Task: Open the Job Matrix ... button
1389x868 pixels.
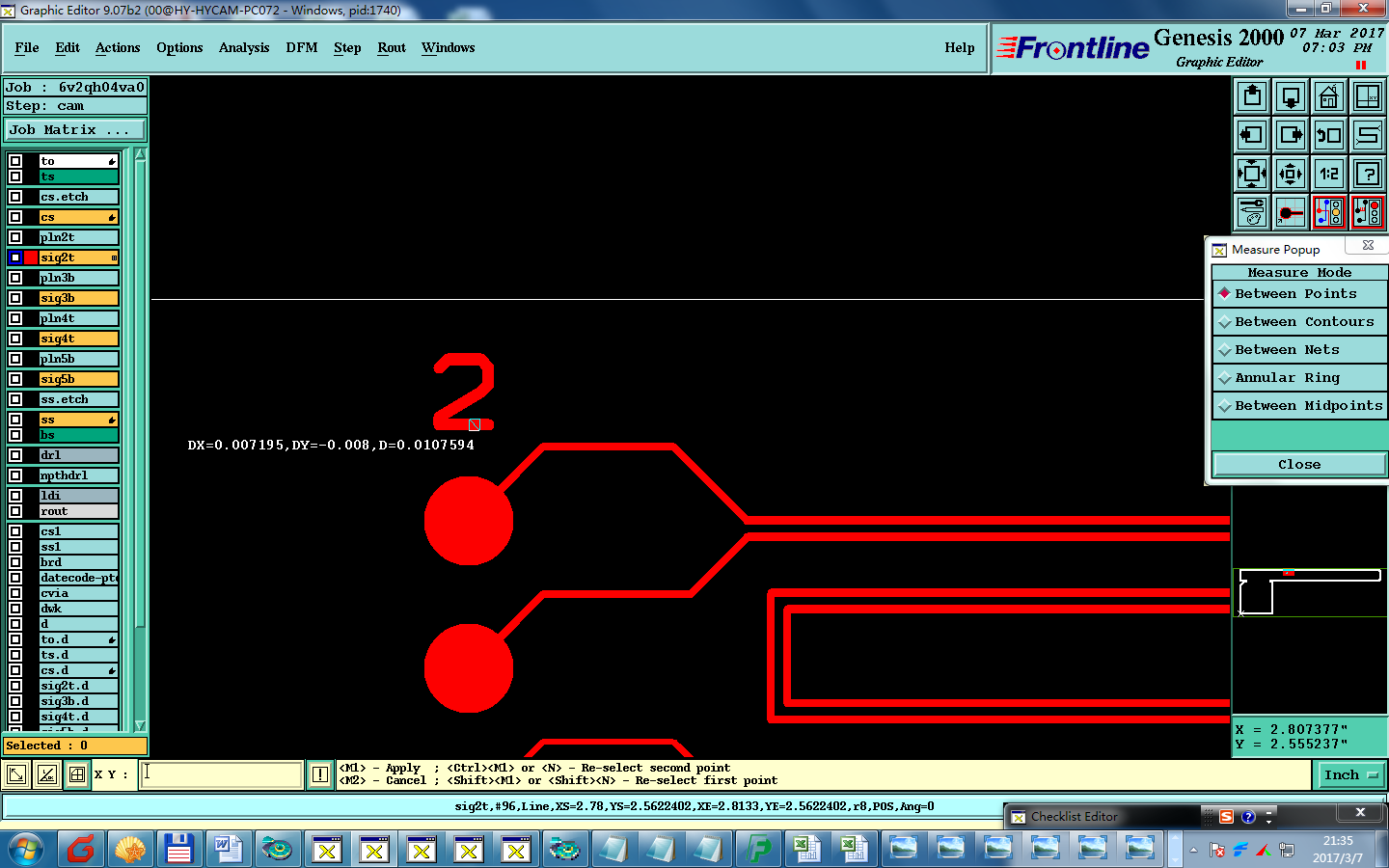Action: 75,129
